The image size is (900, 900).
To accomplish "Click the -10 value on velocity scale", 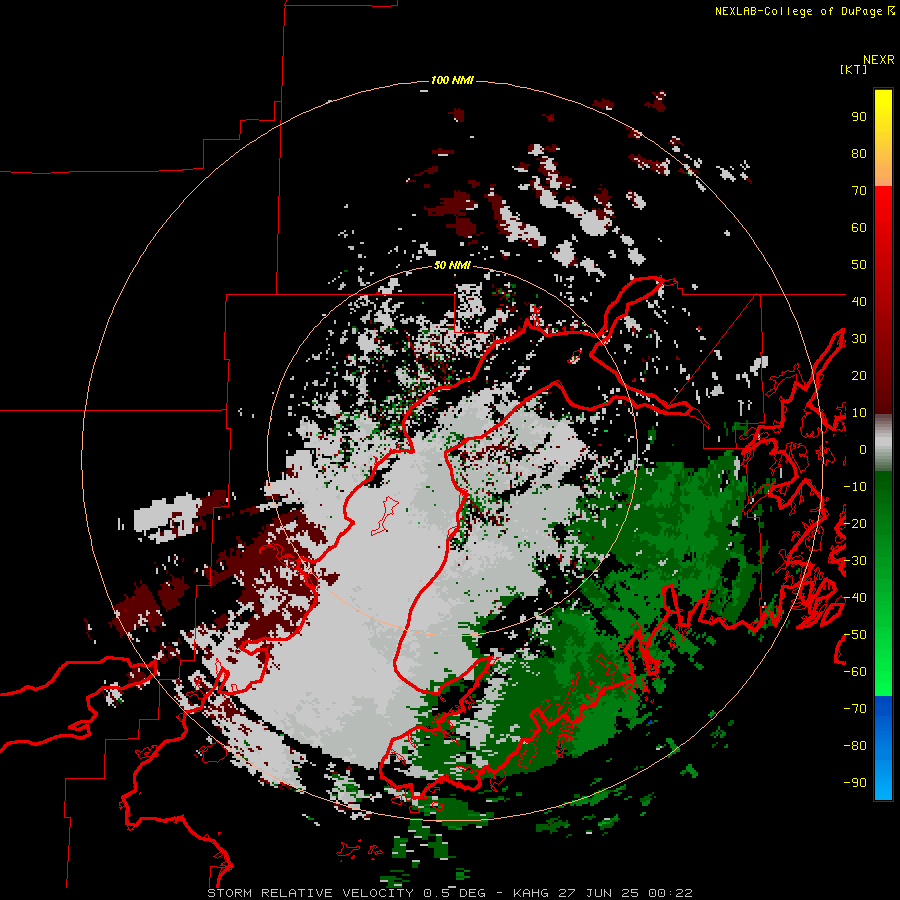I will 855,487.
